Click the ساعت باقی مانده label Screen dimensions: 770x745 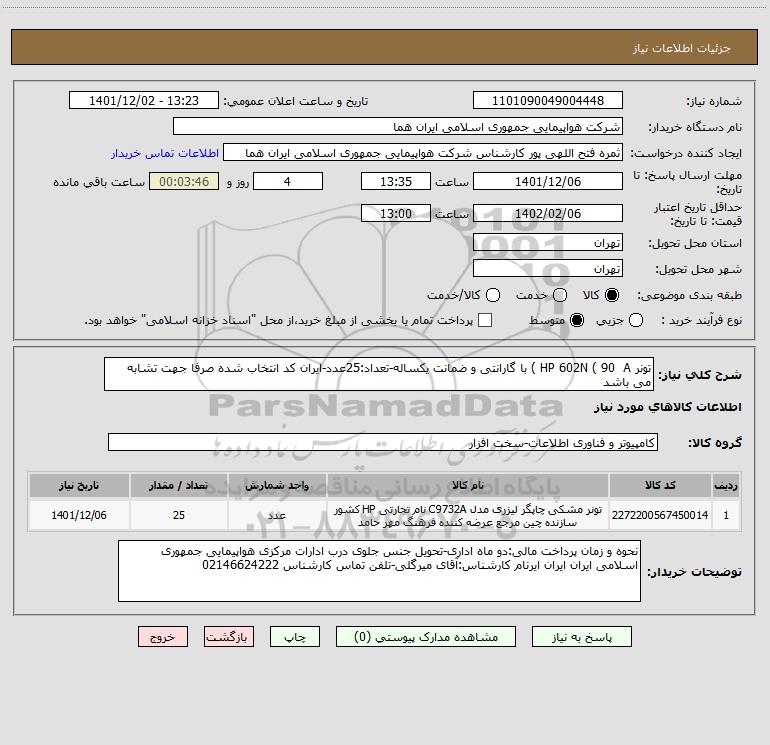point(99,182)
